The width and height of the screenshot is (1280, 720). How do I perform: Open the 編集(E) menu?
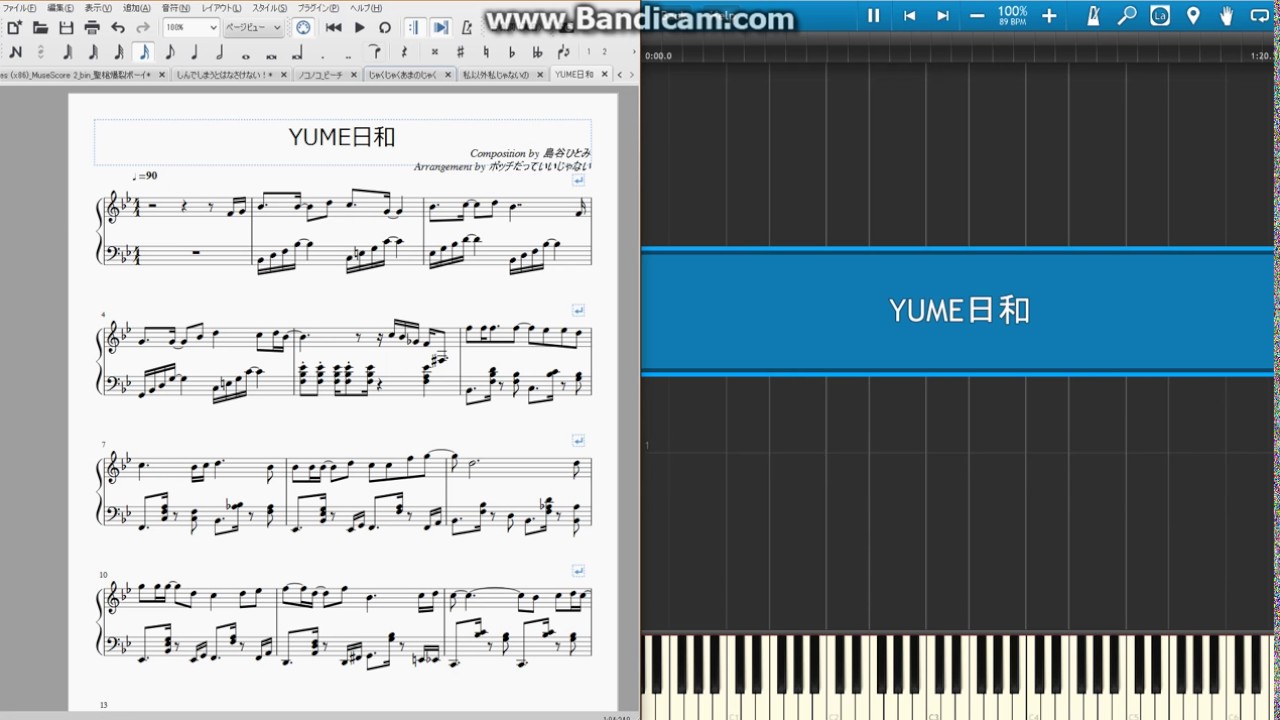point(60,8)
